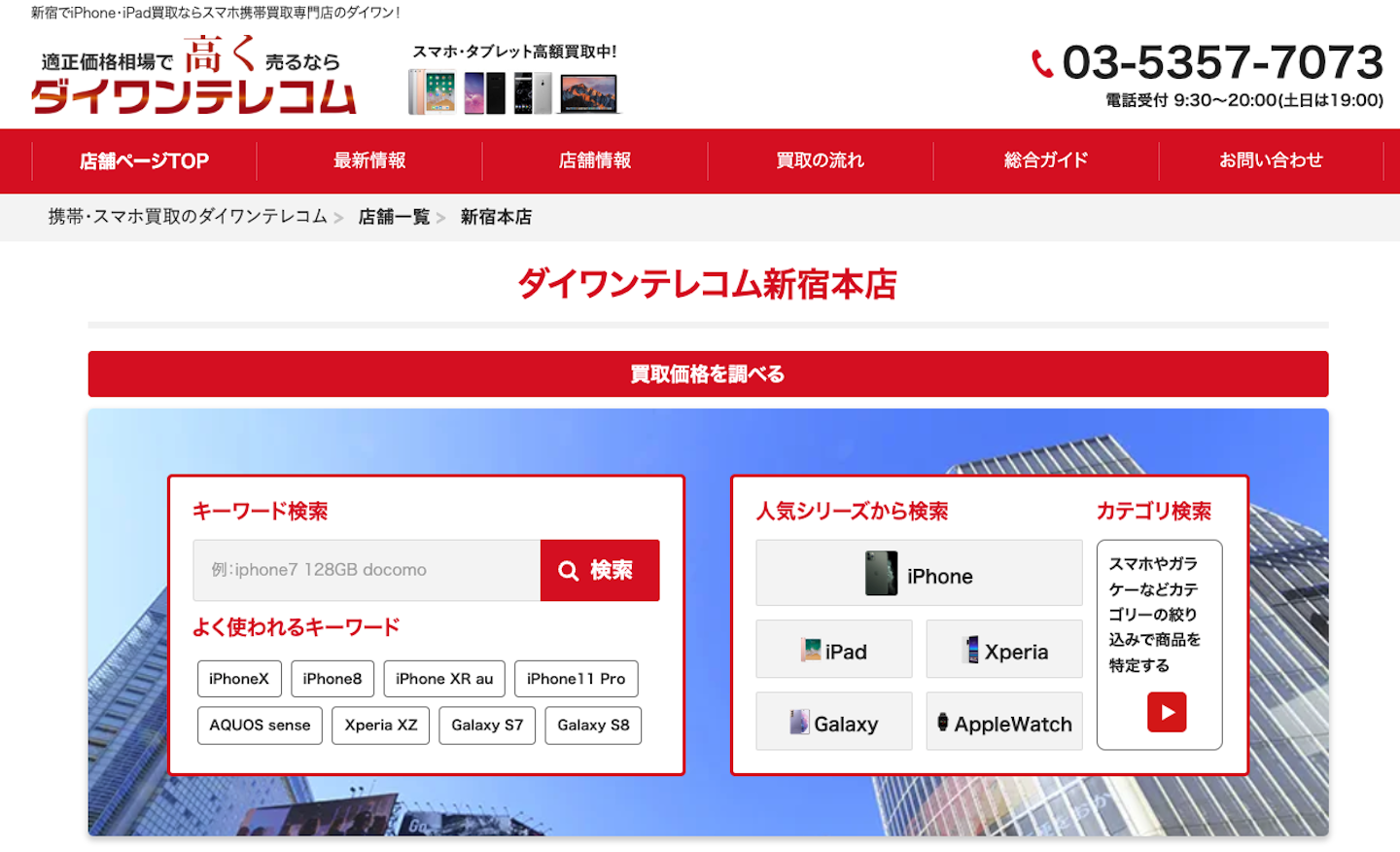
Task: Select the iPhoneX keyword tag
Action: (x=239, y=679)
